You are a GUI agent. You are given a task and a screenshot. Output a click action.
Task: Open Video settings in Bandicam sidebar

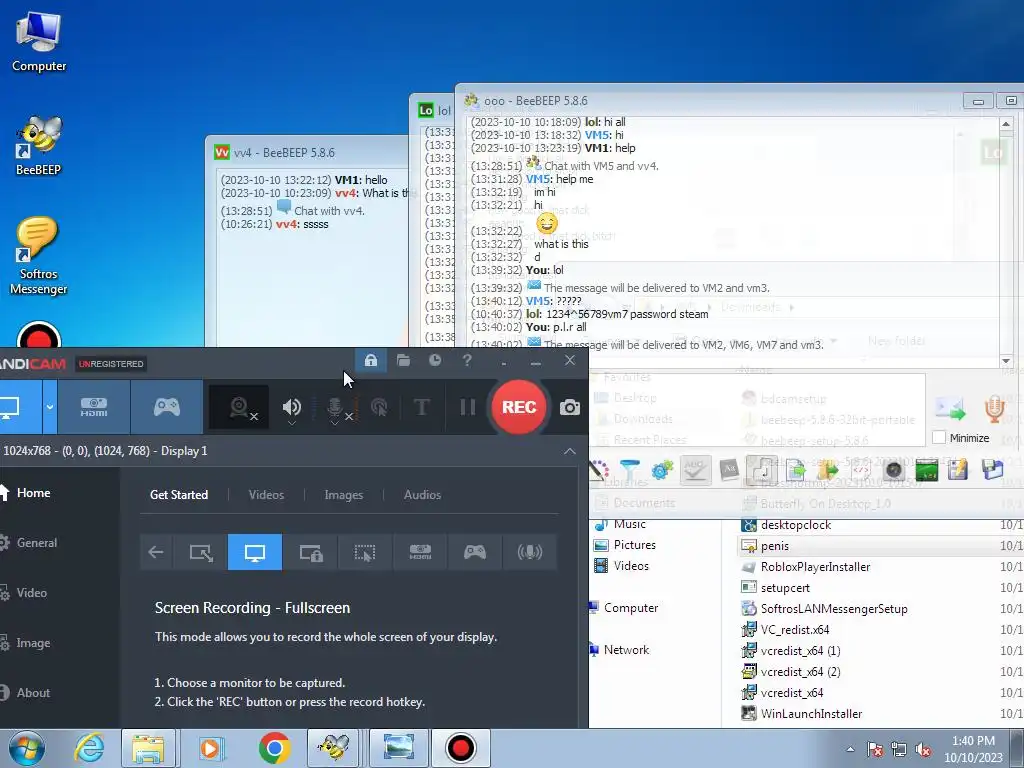point(31,593)
